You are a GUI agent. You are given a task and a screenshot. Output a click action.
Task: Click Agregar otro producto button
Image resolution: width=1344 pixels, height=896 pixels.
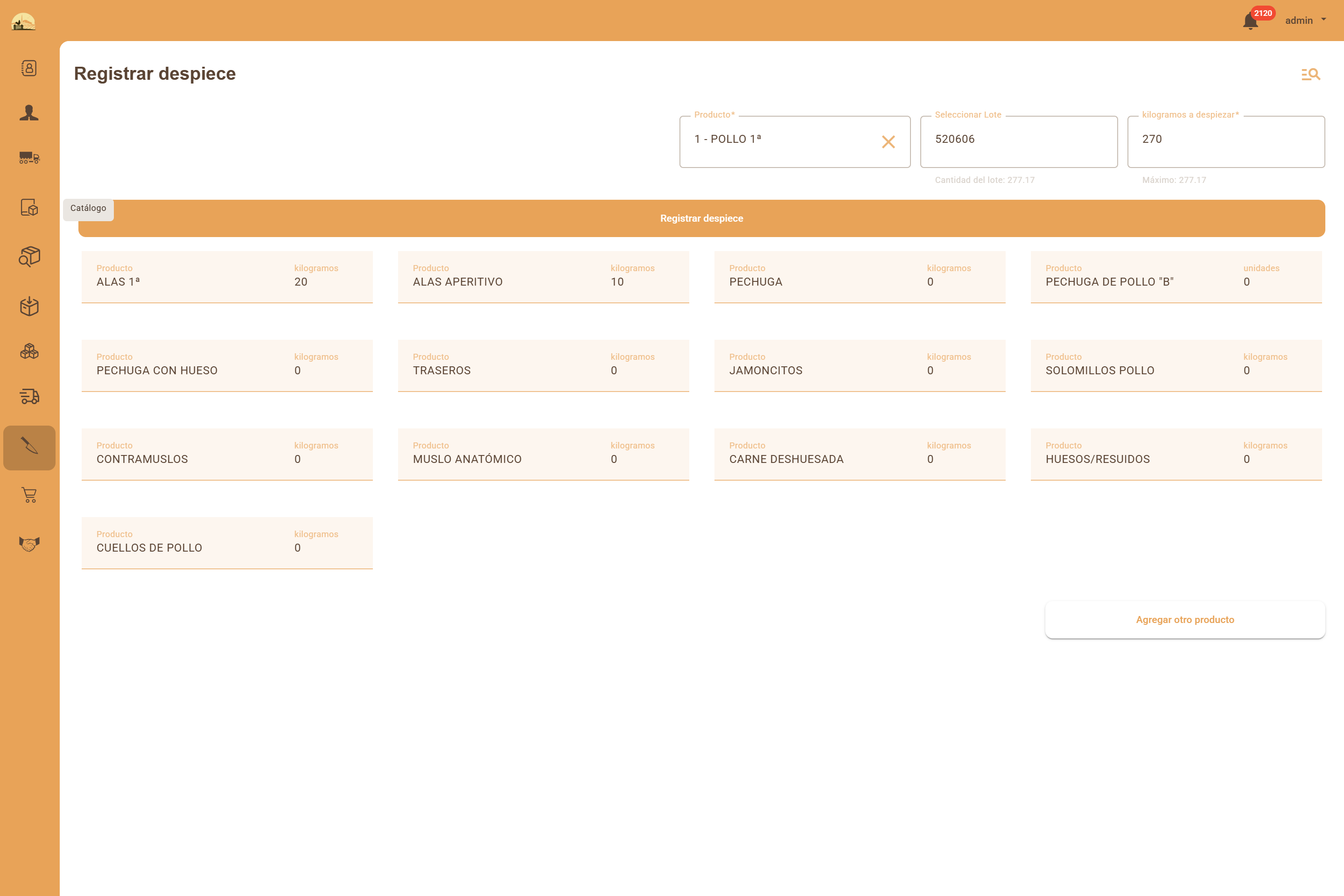[x=1184, y=619]
